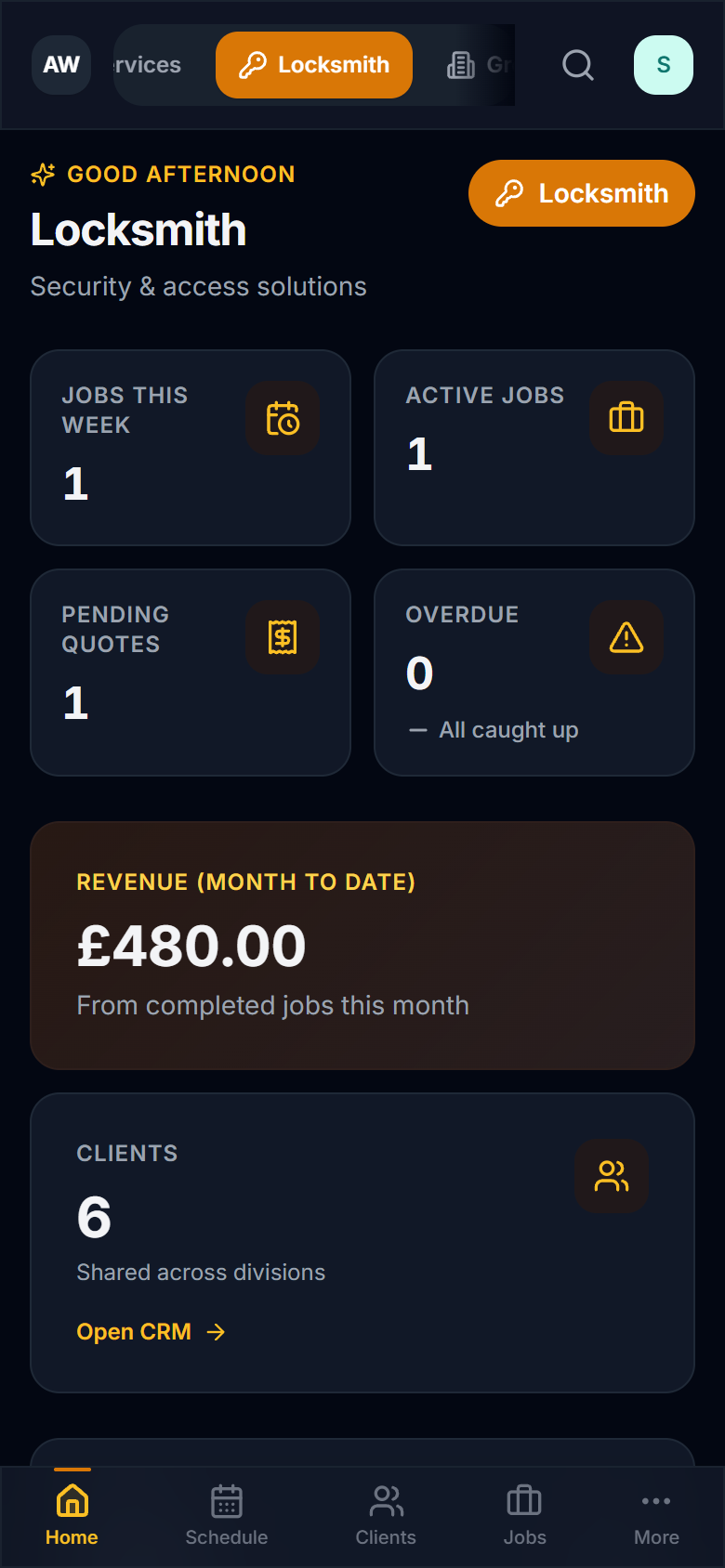This screenshot has width=725, height=1568.
Task: Click the briefcase icon in Active Jobs
Action: (626, 418)
